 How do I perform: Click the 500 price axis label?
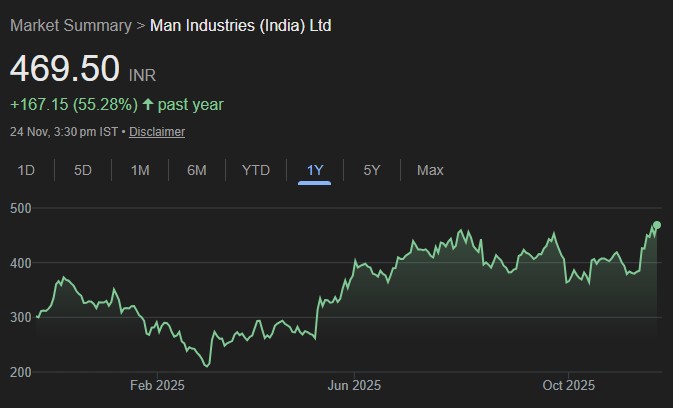(22, 208)
